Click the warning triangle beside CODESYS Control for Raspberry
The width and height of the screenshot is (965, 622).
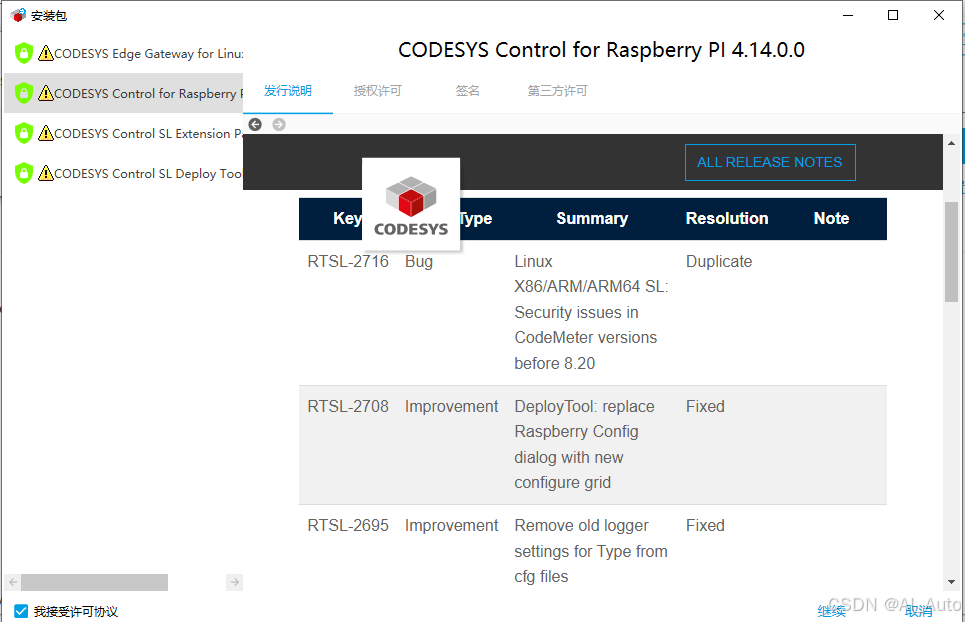click(x=46, y=94)
